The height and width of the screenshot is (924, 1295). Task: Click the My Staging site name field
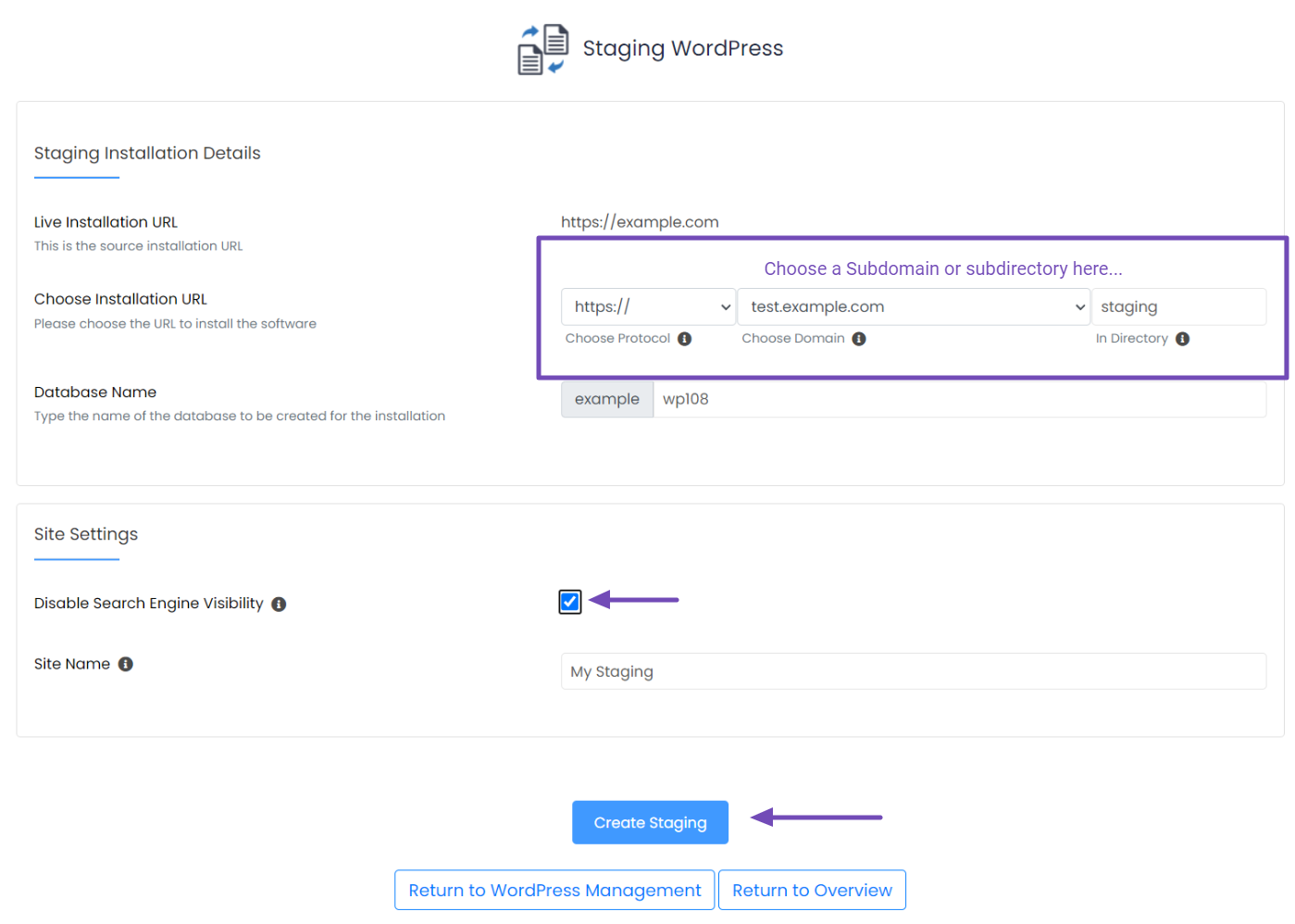(914, 671)
